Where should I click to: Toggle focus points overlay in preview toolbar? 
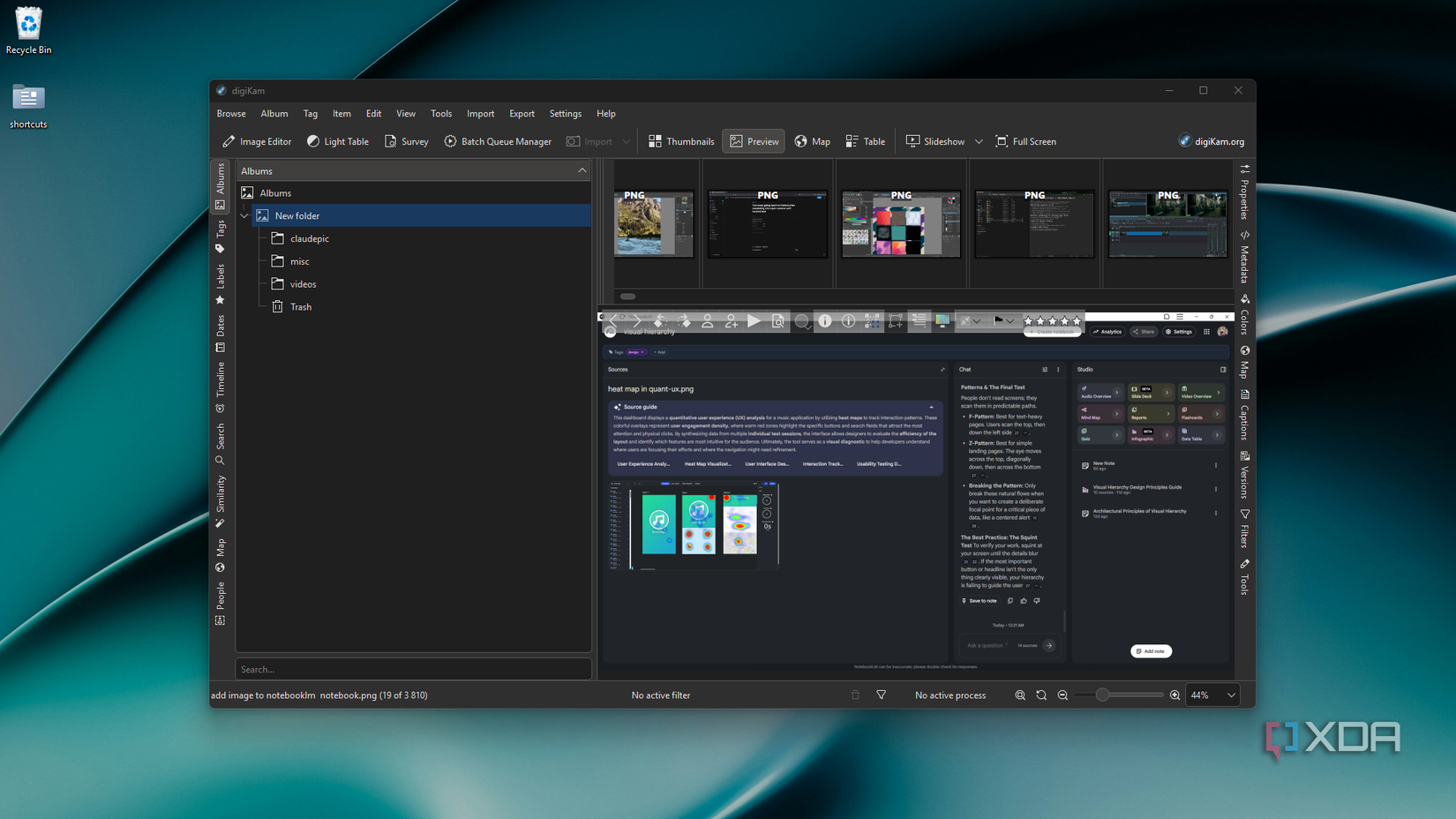(872, 321)
